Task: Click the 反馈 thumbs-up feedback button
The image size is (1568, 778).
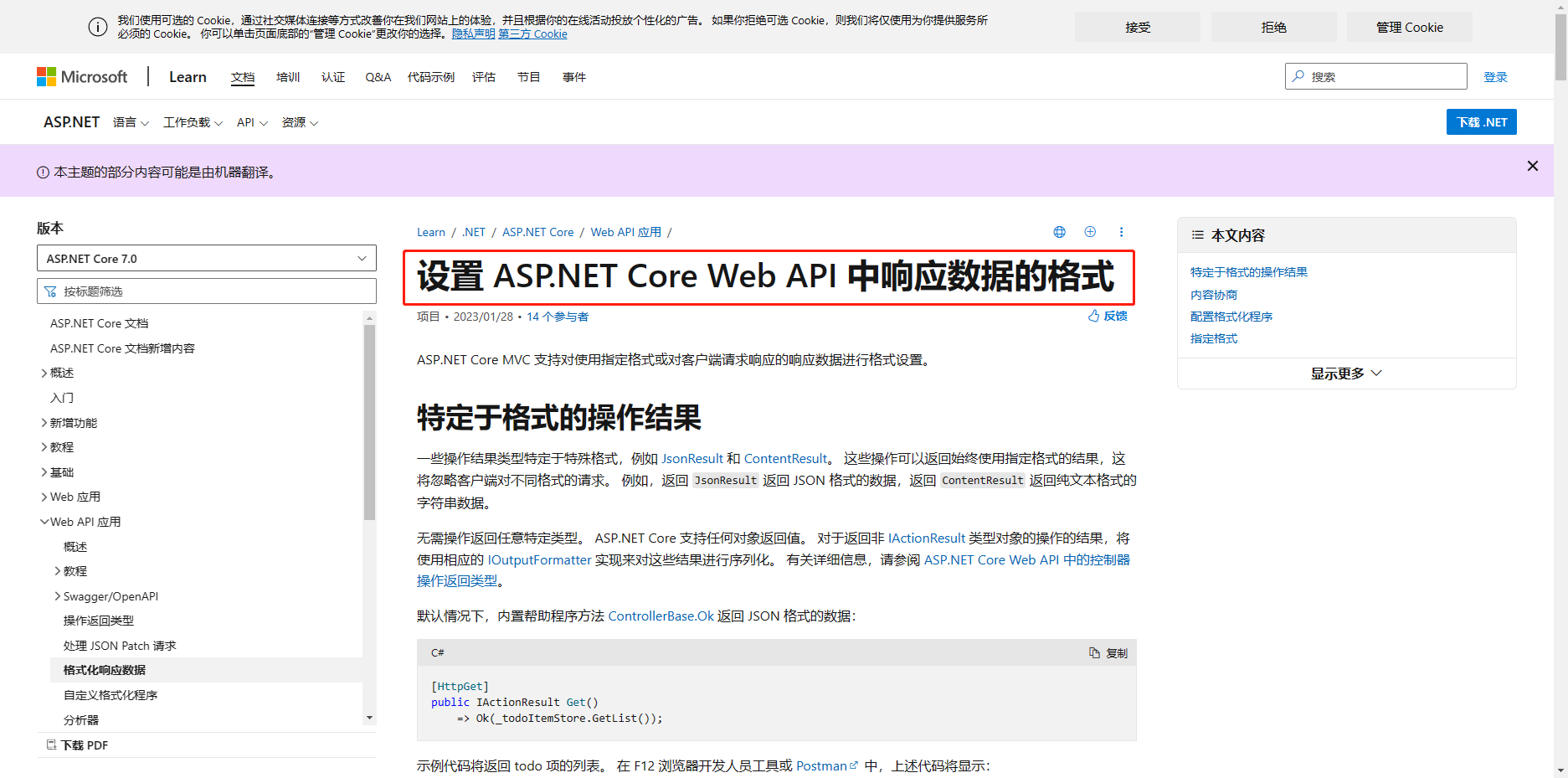Action: pyautogui.click(x=1108, y=316)
